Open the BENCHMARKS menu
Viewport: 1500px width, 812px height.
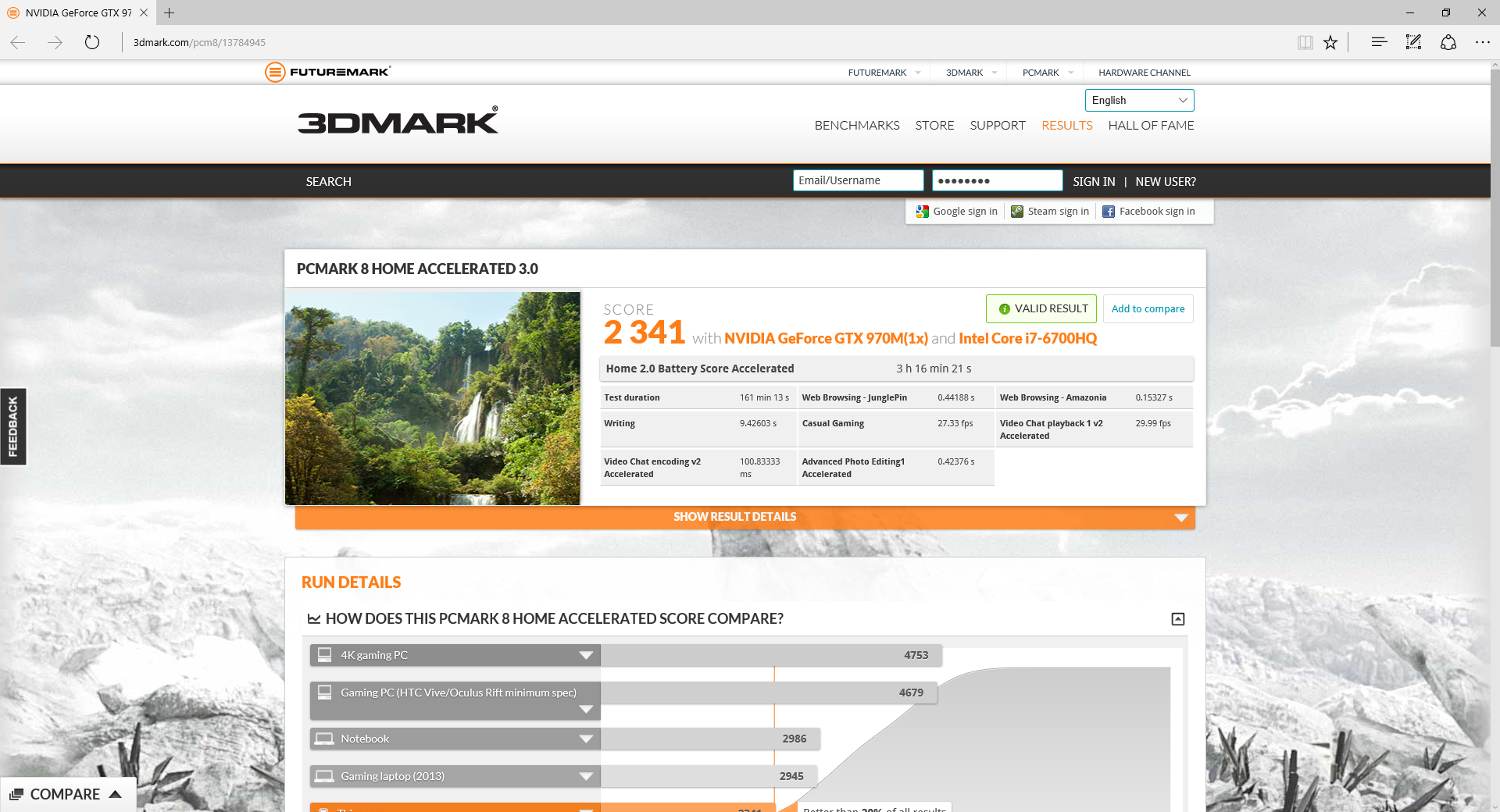[x=857, y=125]
